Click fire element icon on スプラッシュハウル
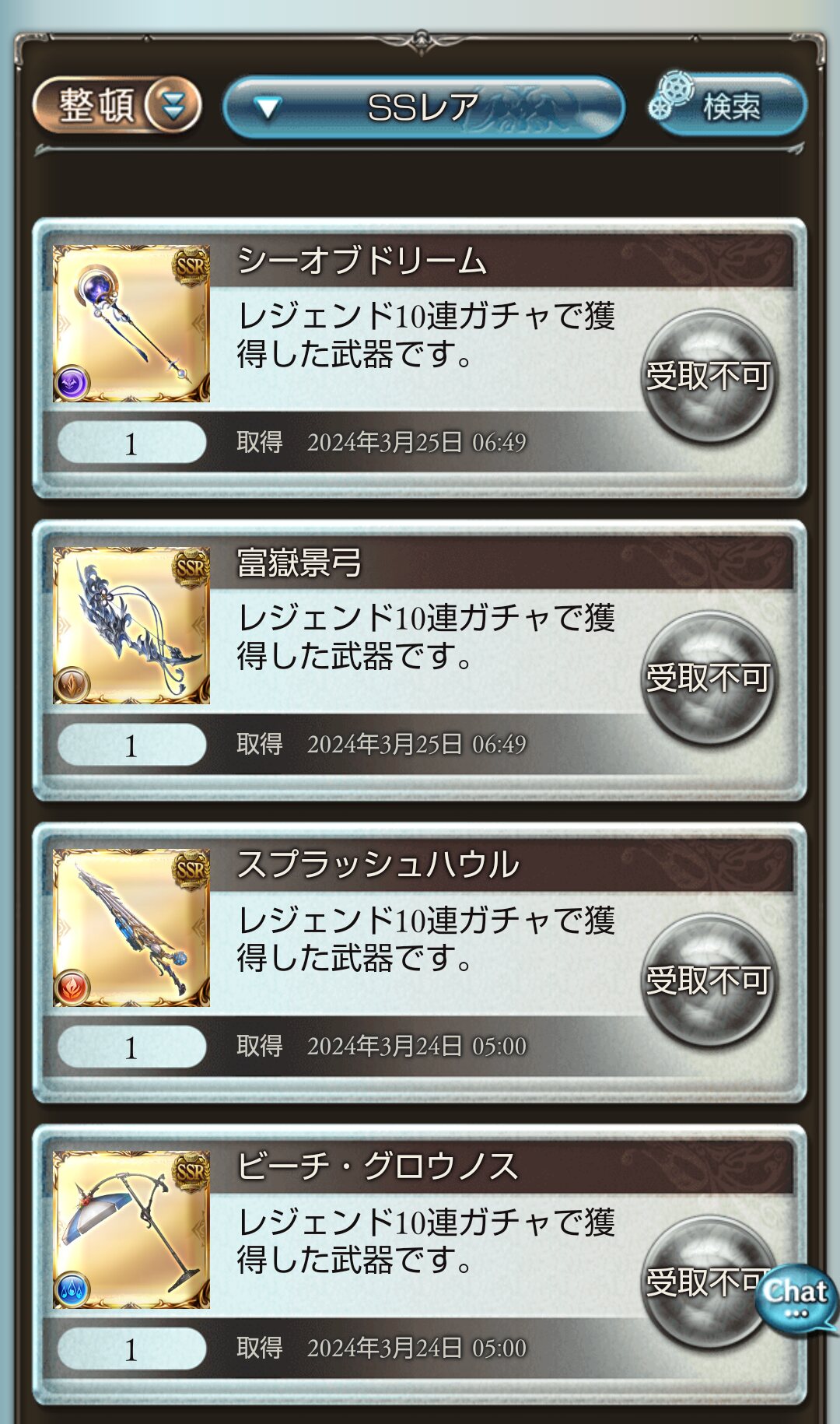The height and width of the screenshot is (1424, 840). point(72,987)
